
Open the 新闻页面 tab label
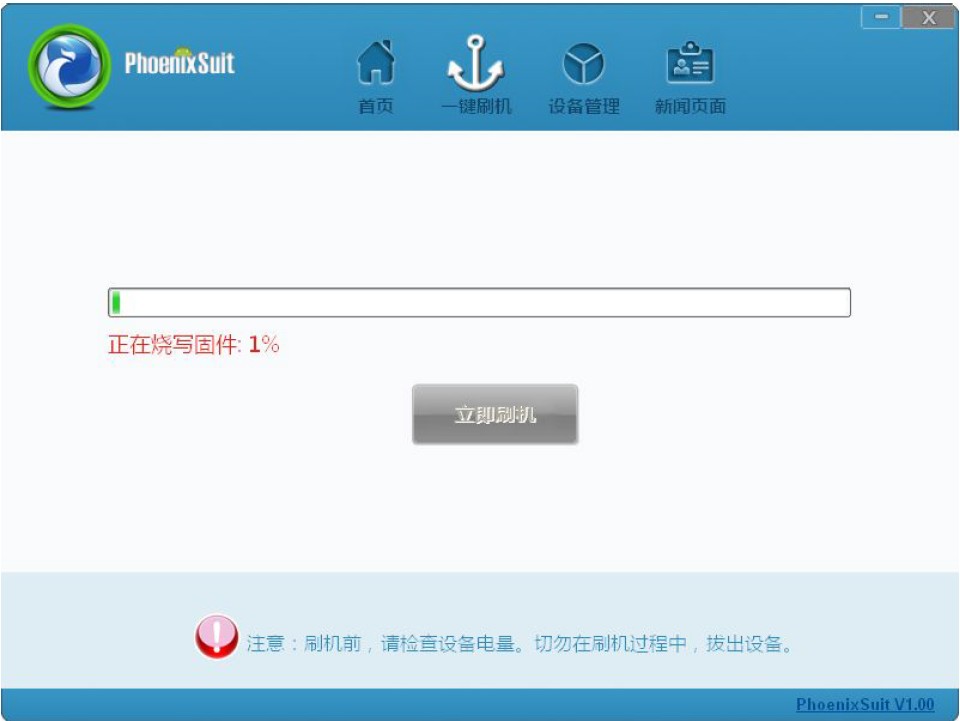[x=690, y=106]
